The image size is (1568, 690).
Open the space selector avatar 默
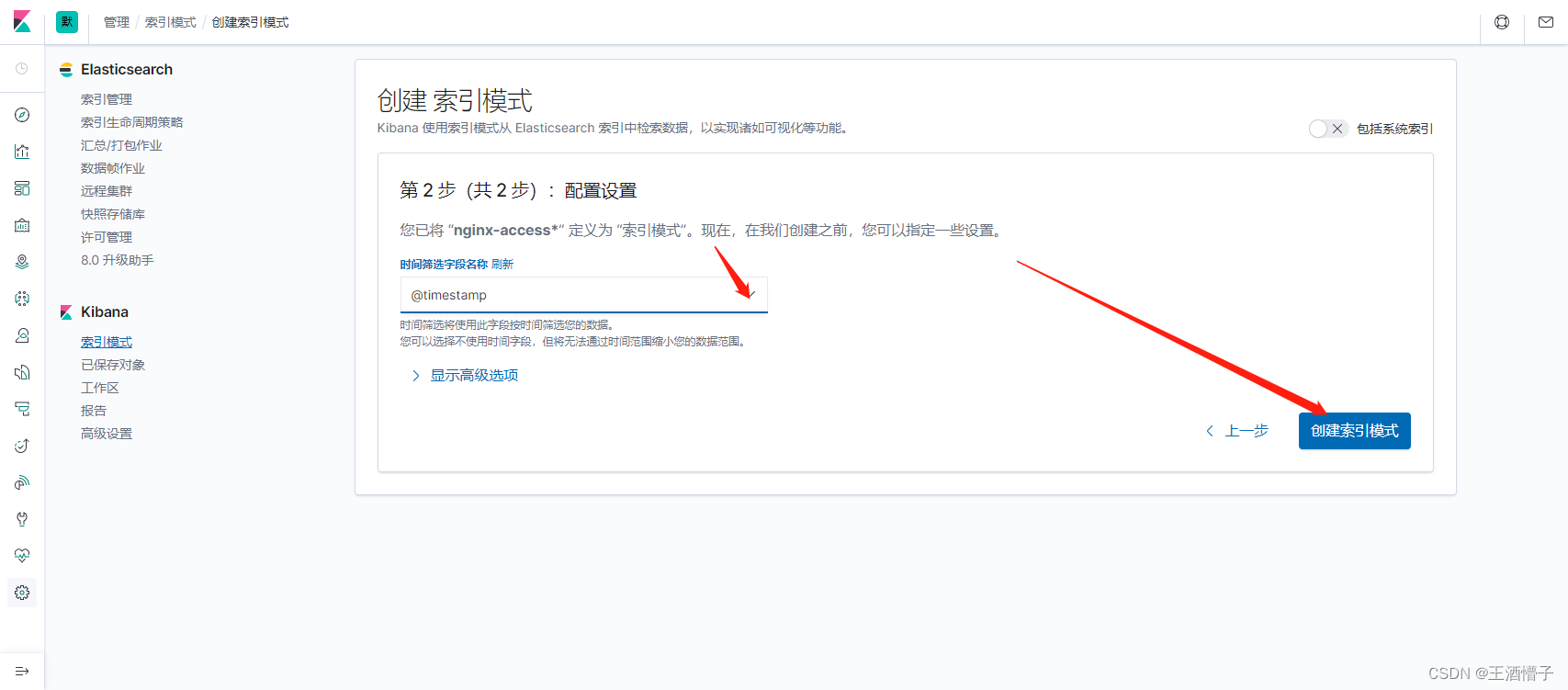[x=67, y=22]
